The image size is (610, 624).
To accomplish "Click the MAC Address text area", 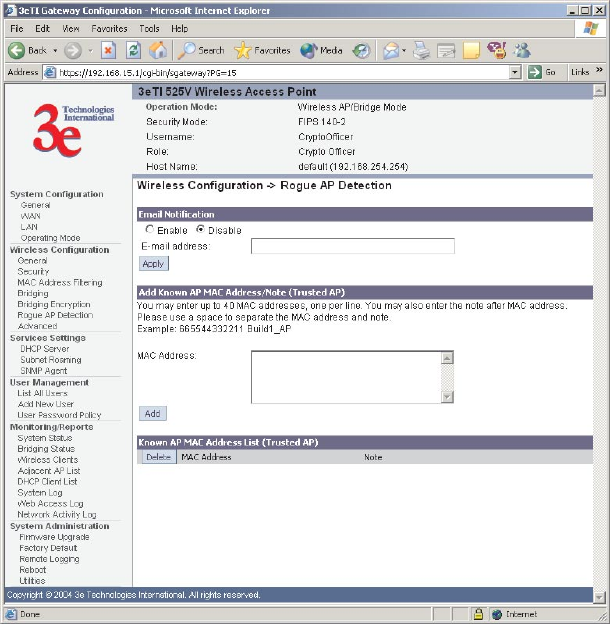I will (346, 377).
